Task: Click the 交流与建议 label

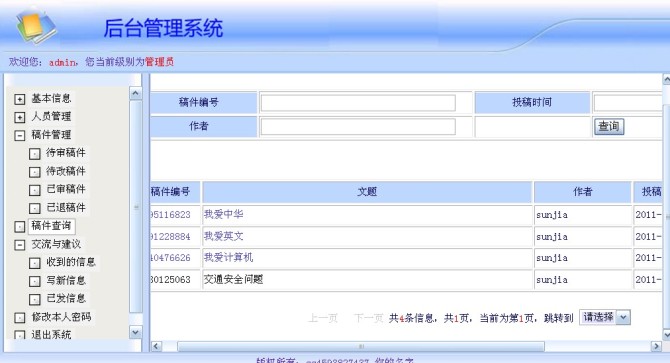Action: point(56,244)
